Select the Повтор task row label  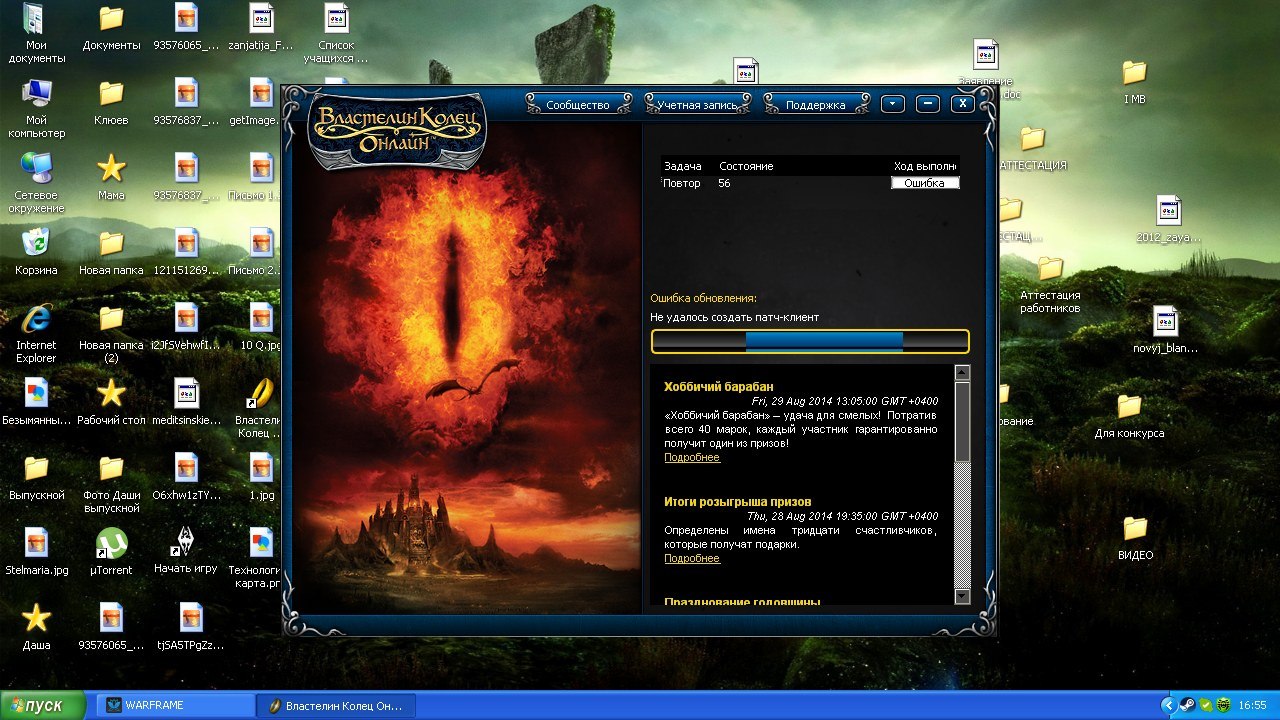click(681, 183)
